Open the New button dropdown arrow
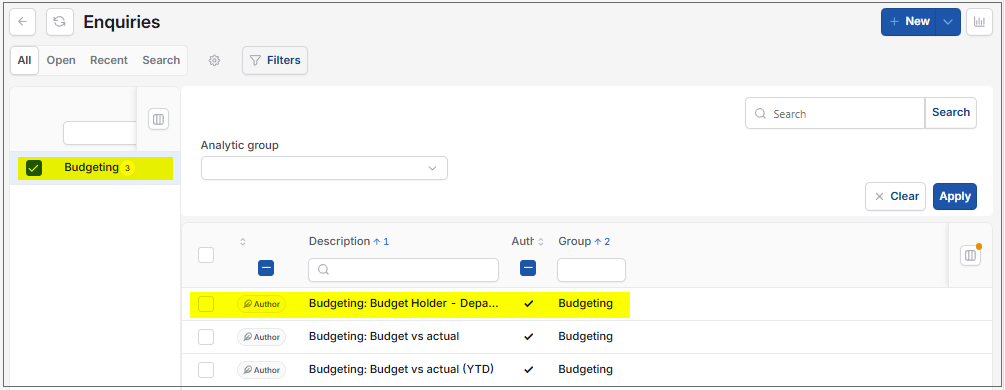 [948, 22]
